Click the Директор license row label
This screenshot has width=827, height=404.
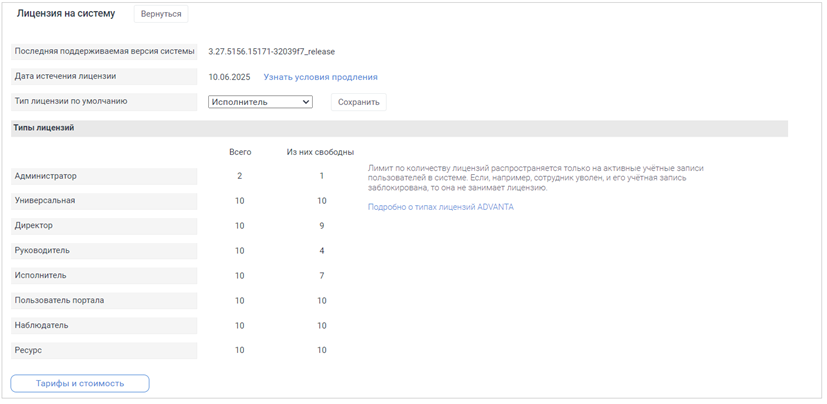pyautogui.click(x=34, y=226)
